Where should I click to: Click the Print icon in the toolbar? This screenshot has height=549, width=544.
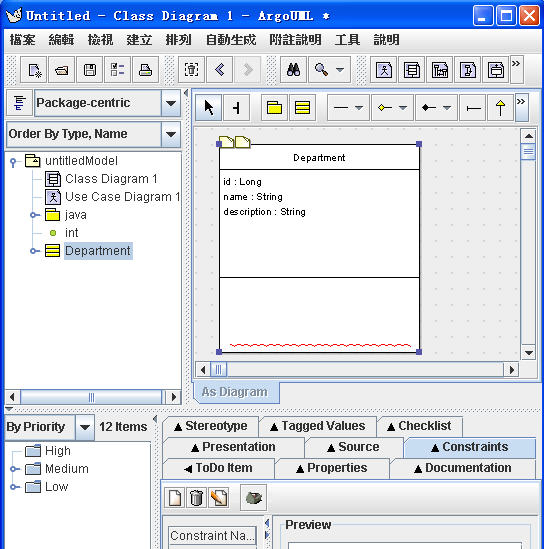[145, 70]
